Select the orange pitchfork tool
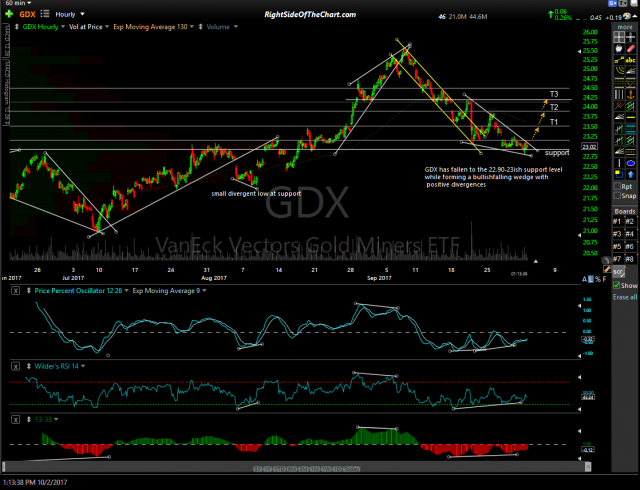The width and height of the screenshot is (640, 490). tap(619, 106)
